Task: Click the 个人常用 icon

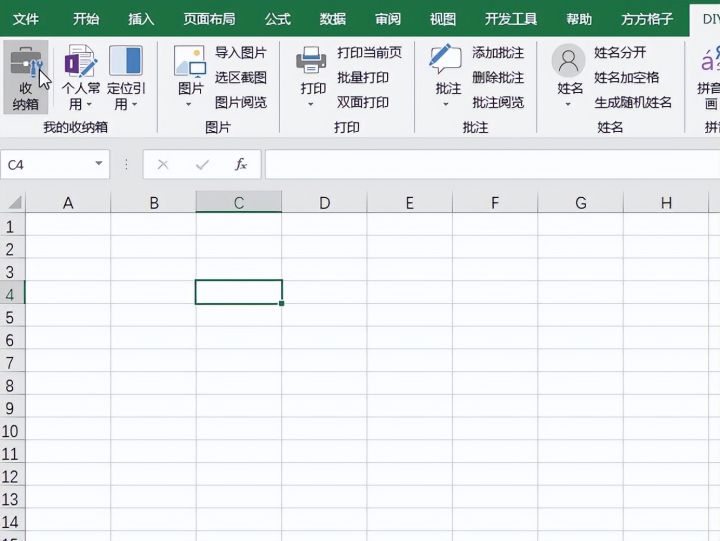Action: pos(81,61)
